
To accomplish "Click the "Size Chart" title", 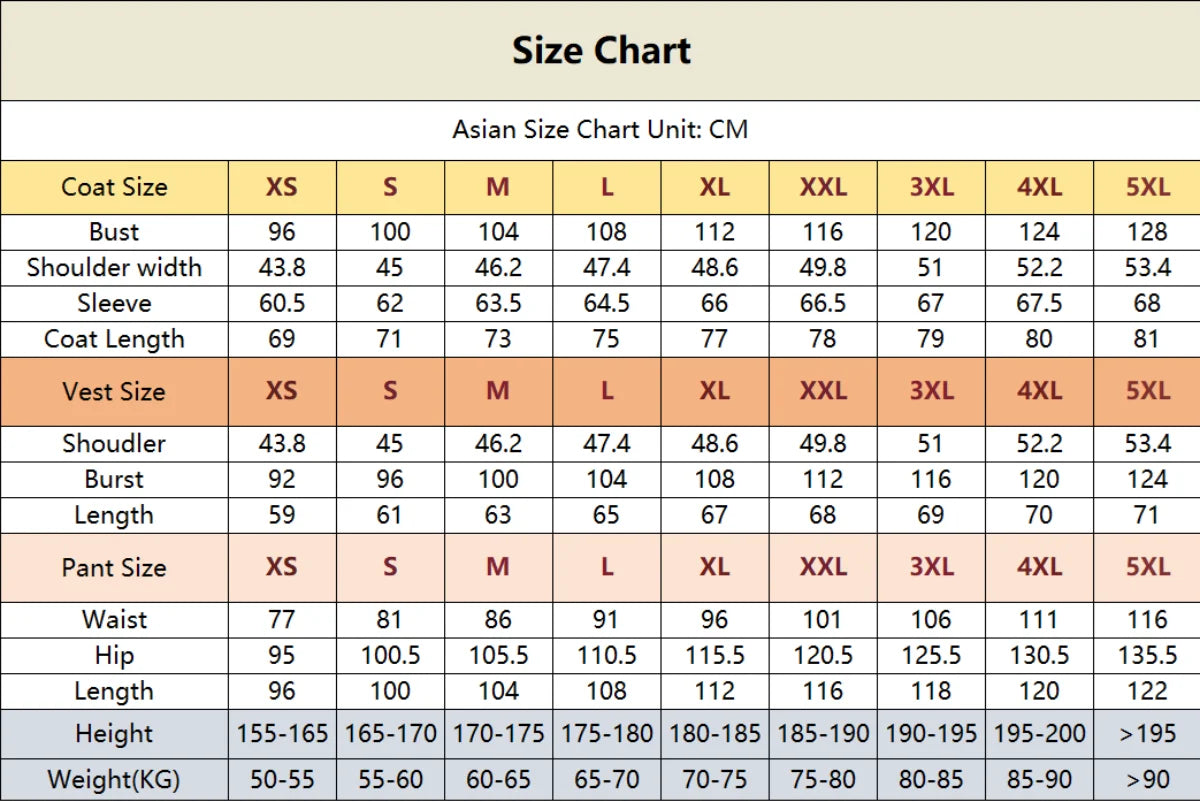I will tap(601, 50).
